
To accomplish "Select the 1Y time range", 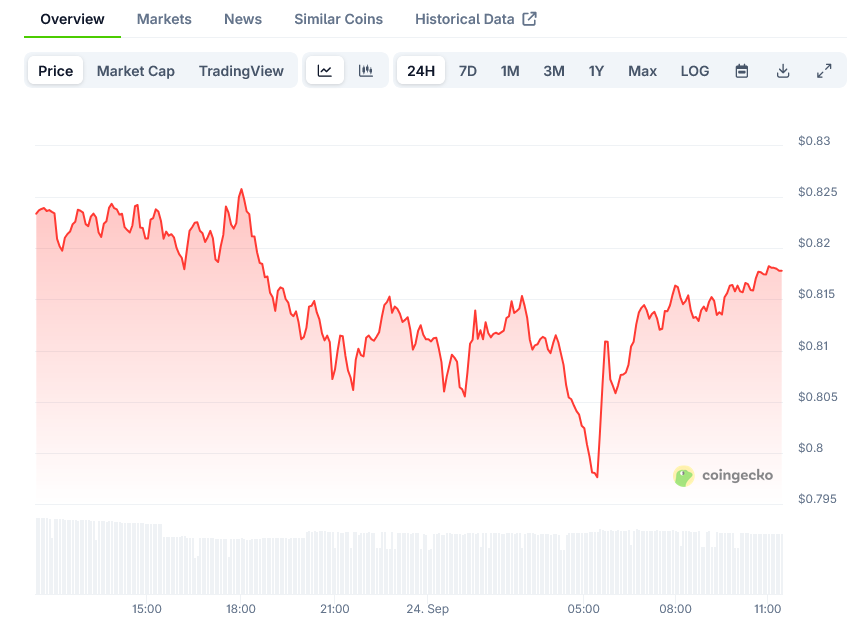I will (x=596, y=71).
